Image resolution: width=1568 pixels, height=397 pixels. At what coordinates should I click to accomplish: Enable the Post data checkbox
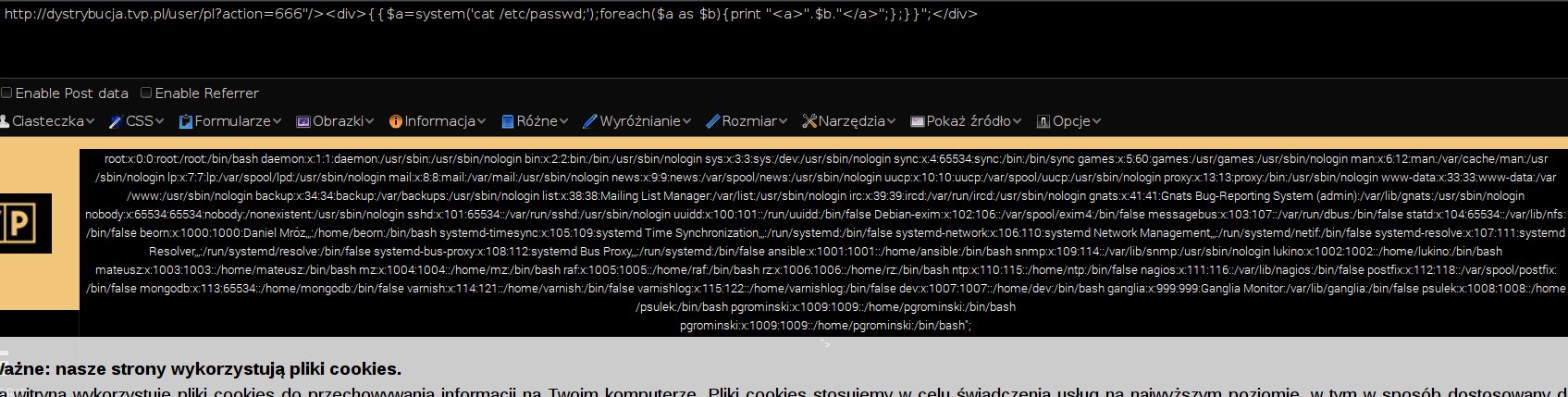[6, 93]
